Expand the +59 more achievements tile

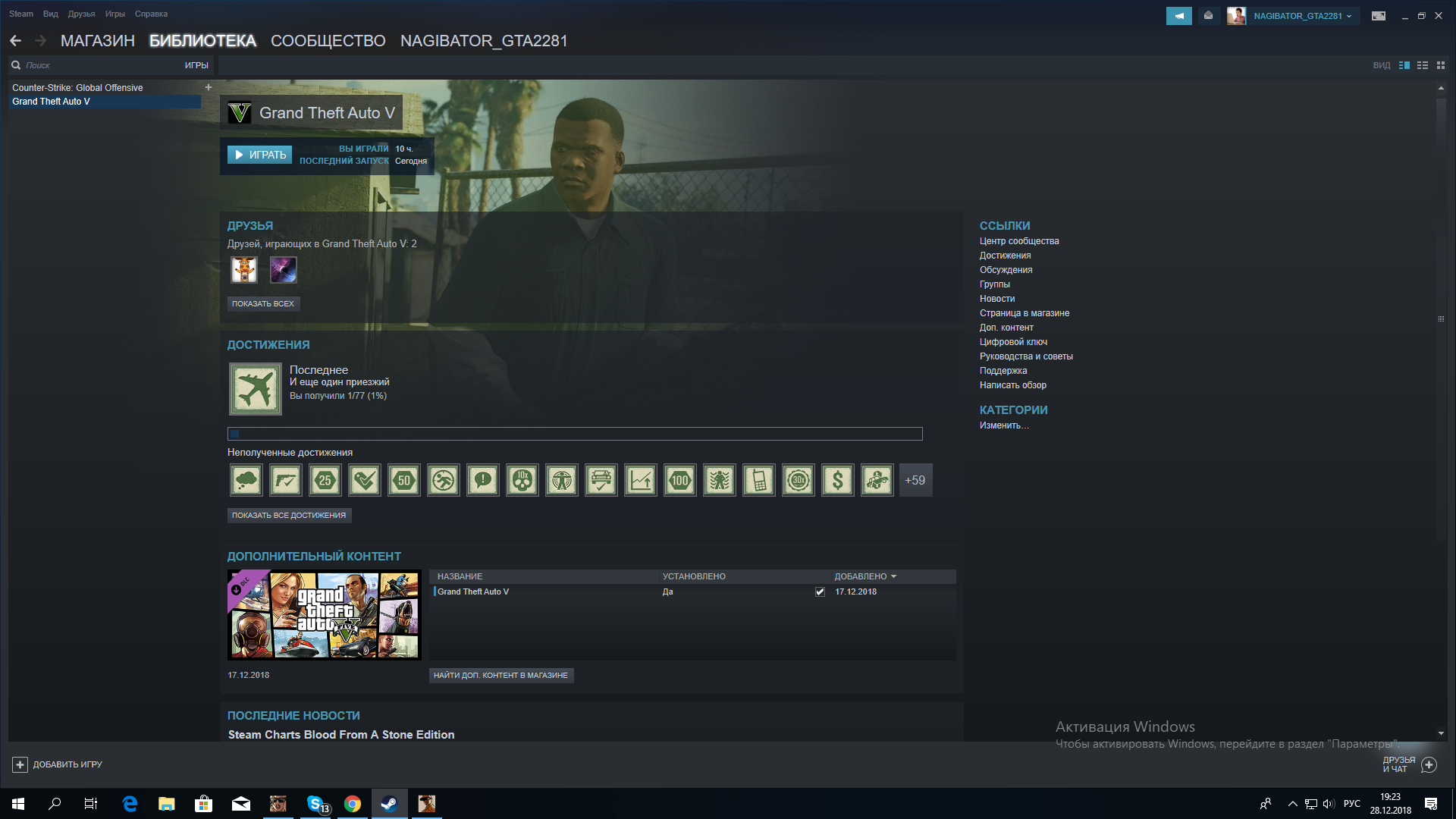click(916, 480)
